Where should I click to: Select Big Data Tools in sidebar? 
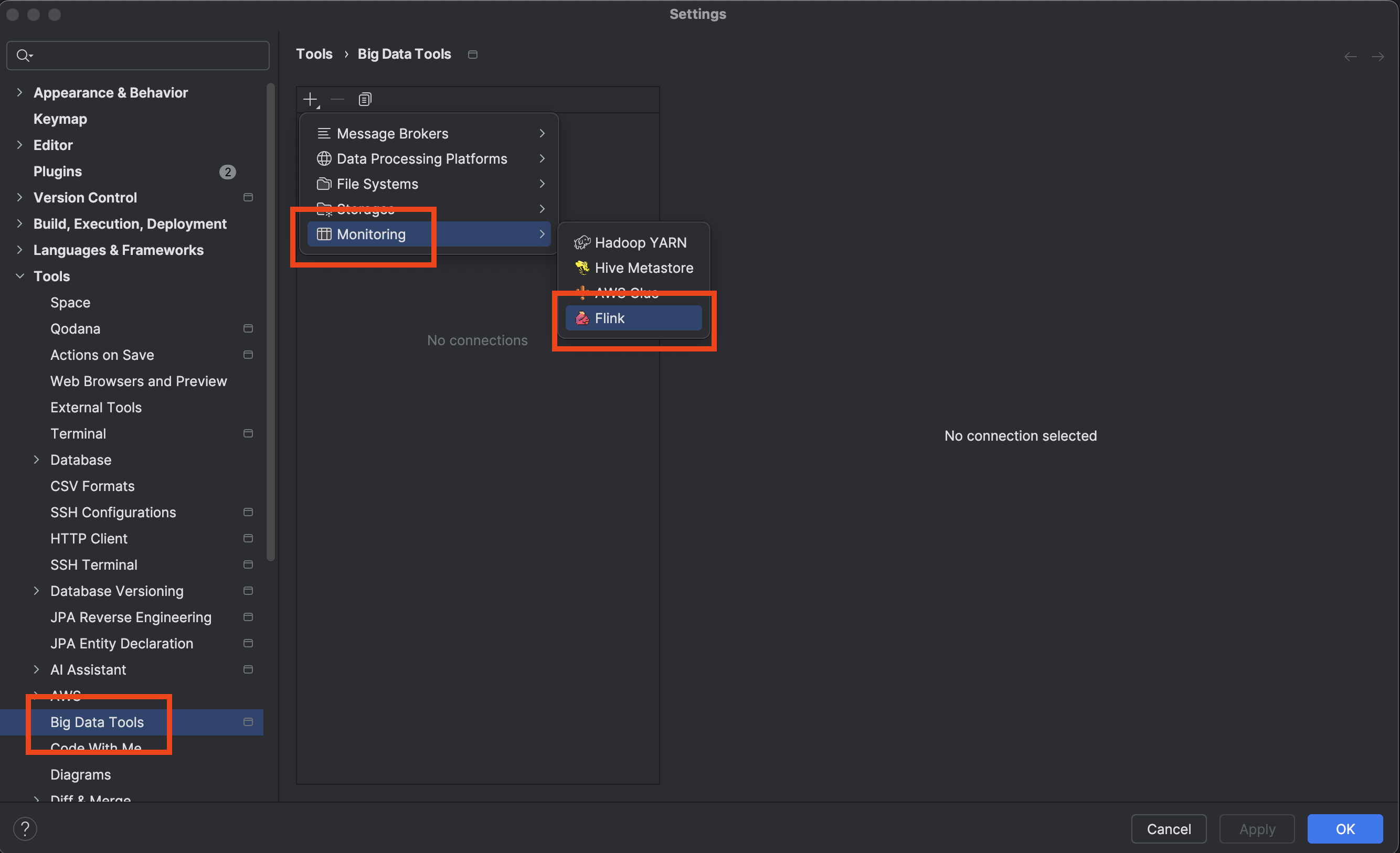pos(96,721)
